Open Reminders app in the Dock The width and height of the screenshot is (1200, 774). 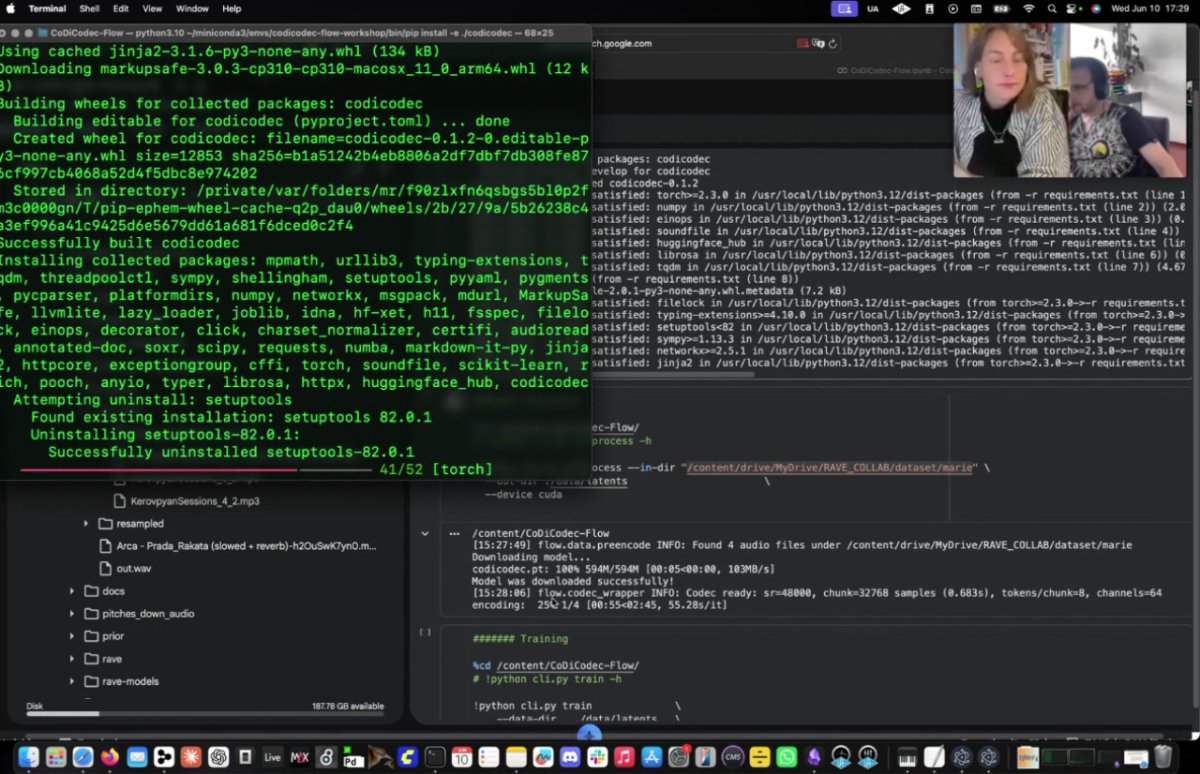point(489,757)
